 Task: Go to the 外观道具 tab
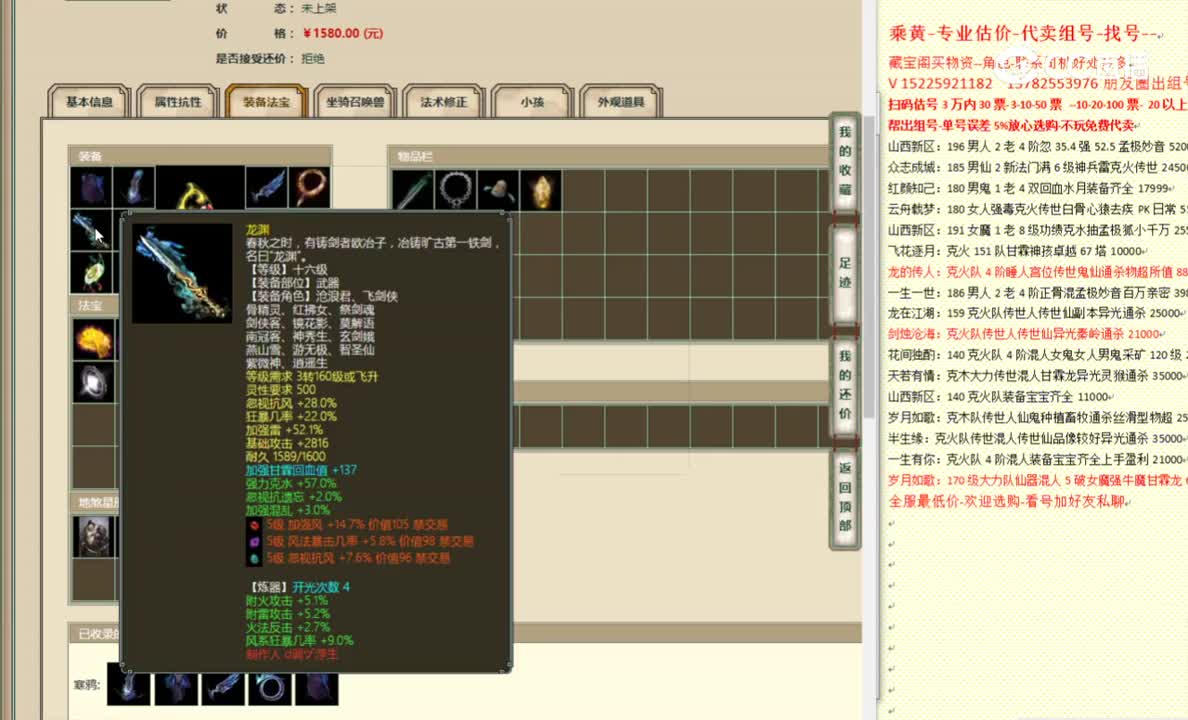click(621, 102)
